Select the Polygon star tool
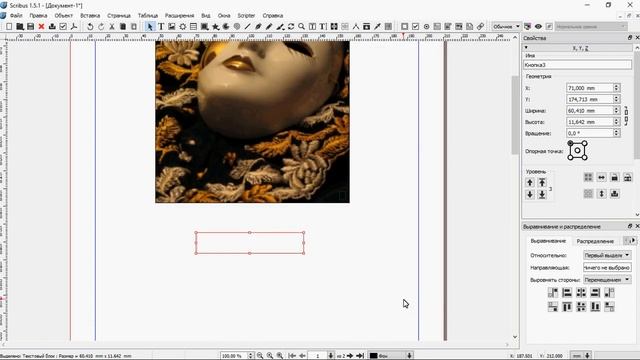Viewport: 640px width, 360px height. [215, 27]
